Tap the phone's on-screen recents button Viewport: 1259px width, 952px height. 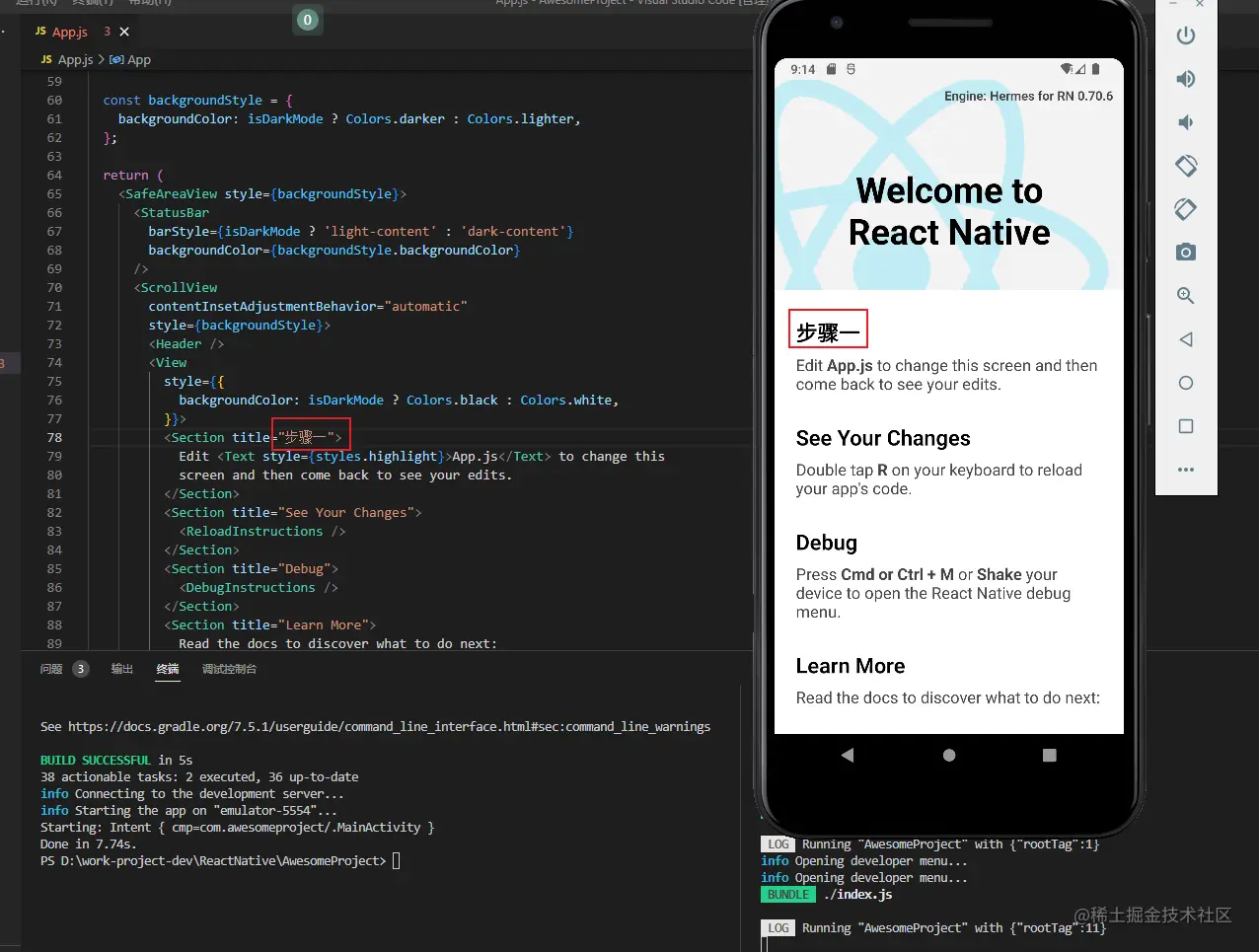1050,755
